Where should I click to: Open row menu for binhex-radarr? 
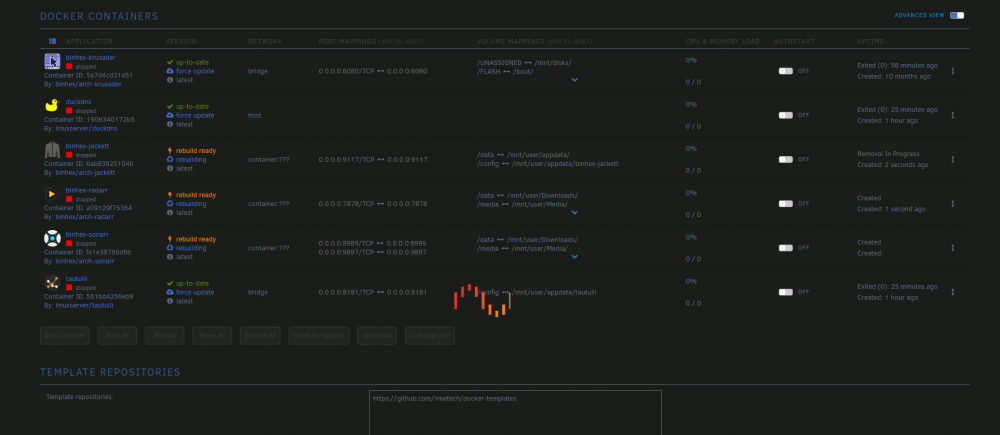click(953, 203)
